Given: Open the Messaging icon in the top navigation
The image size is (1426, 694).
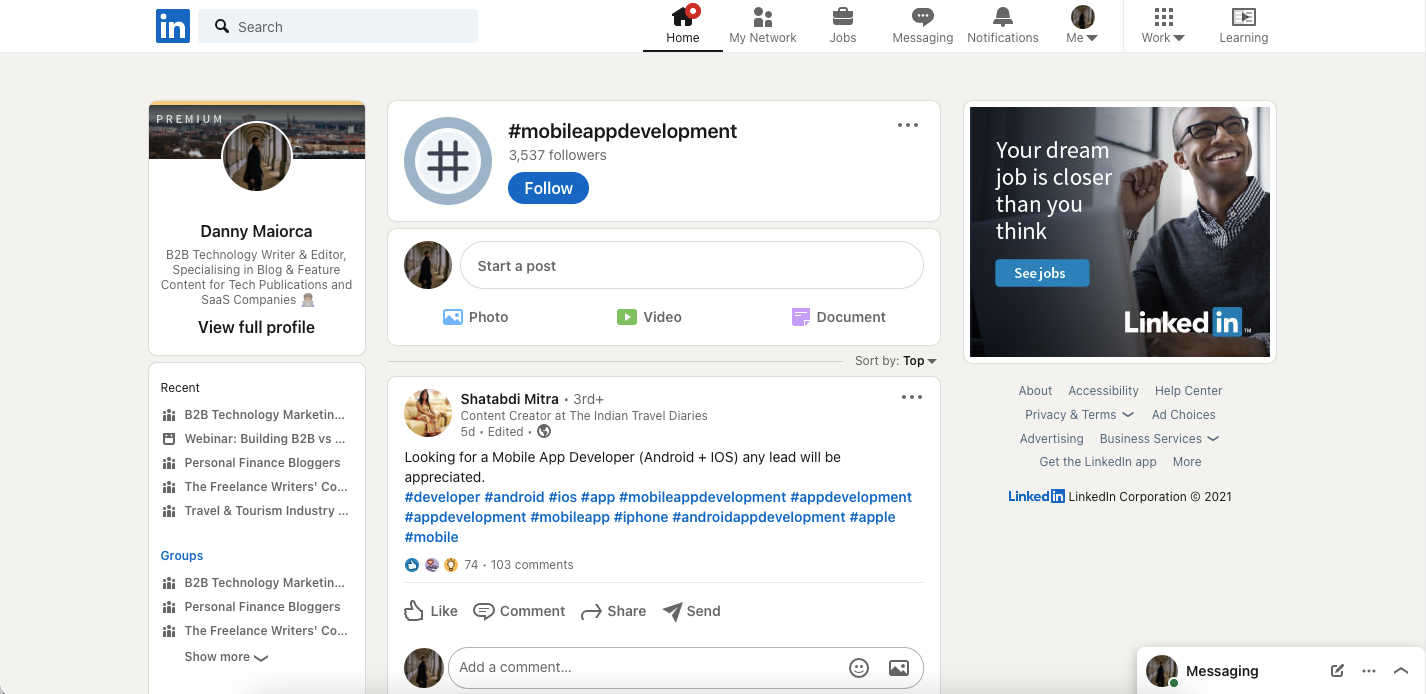Looking at the screenshot, I should click(x=921, y=25).
